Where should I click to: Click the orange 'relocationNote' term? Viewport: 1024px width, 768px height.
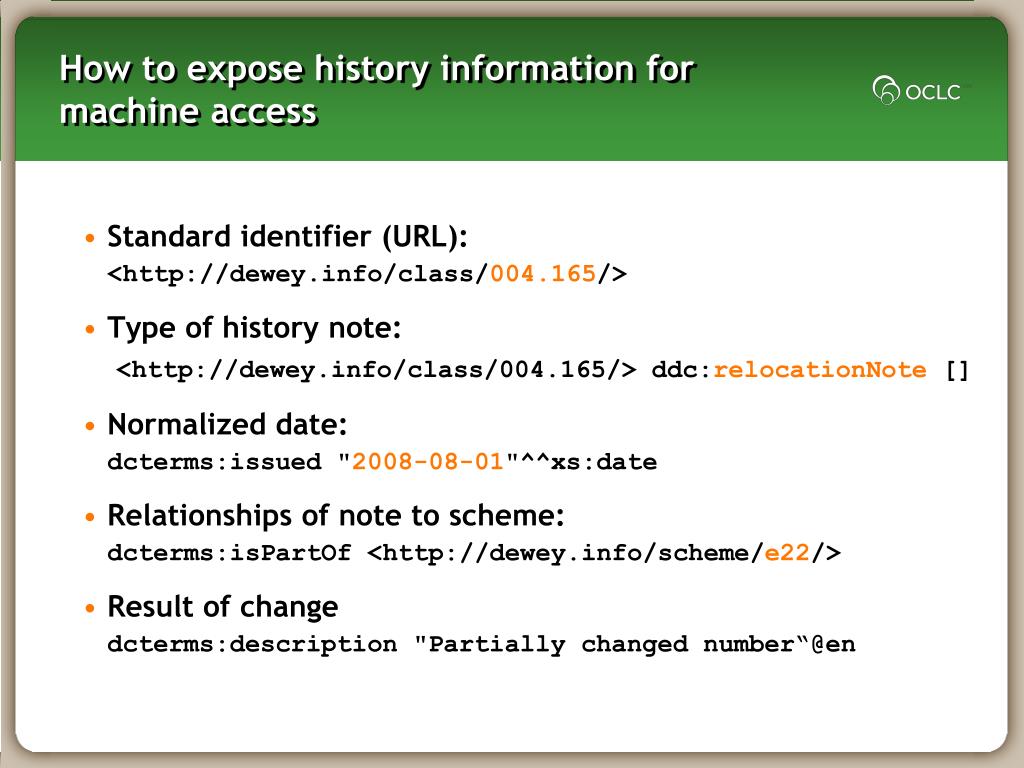(x=820, y=370)
